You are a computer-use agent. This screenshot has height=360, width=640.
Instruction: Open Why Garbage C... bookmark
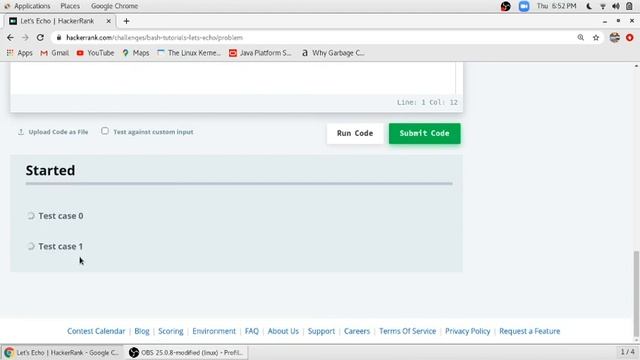(x=333, y=53)
